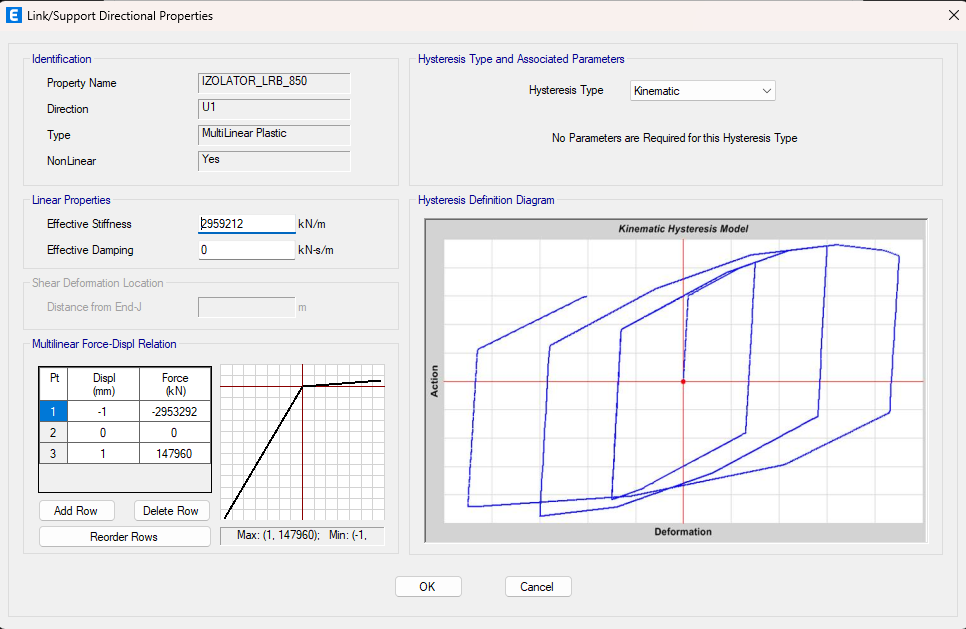Click the Type field MultiLinear Plastic
This screenshot has width=966, height=629.
click(x=274, y=134)
